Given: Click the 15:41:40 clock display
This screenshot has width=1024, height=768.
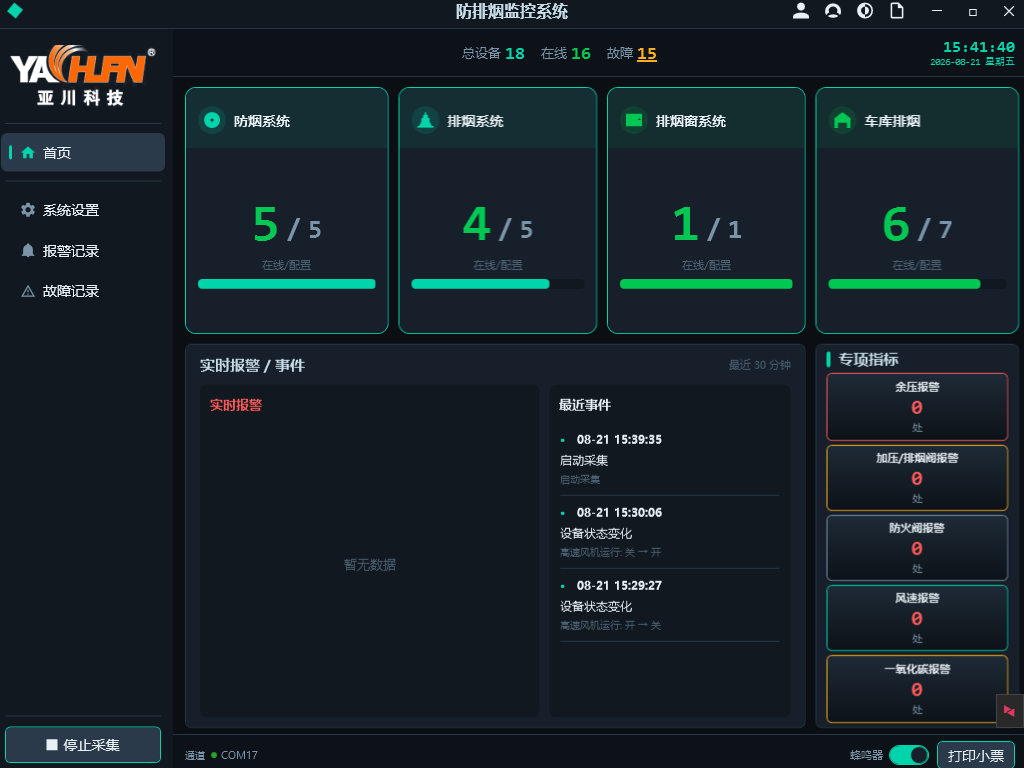Looking at the screenshot, I should (x=978, y=47).
